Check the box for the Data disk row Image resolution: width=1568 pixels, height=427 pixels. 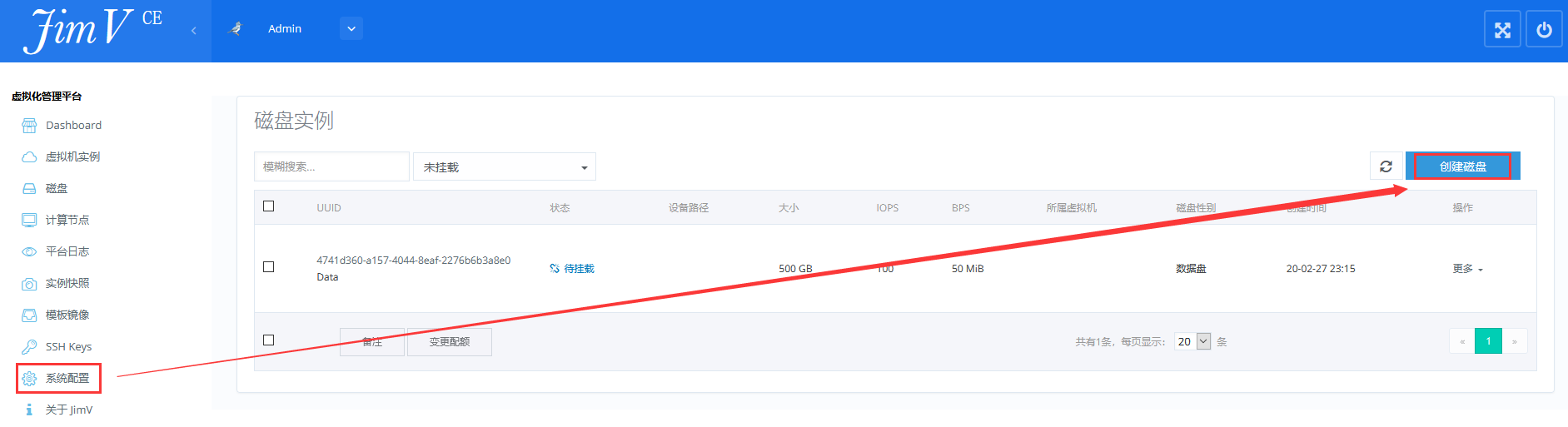coord(268,267)
